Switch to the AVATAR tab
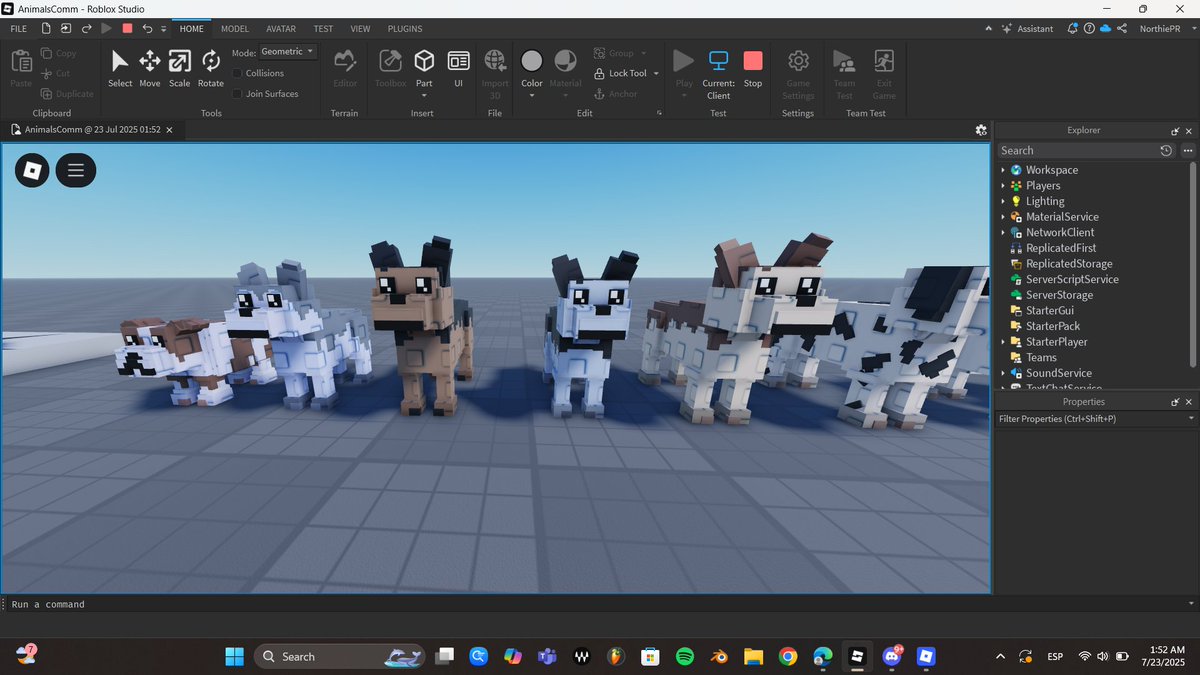This screenshot has height=675, width=1200. [281, 29]
